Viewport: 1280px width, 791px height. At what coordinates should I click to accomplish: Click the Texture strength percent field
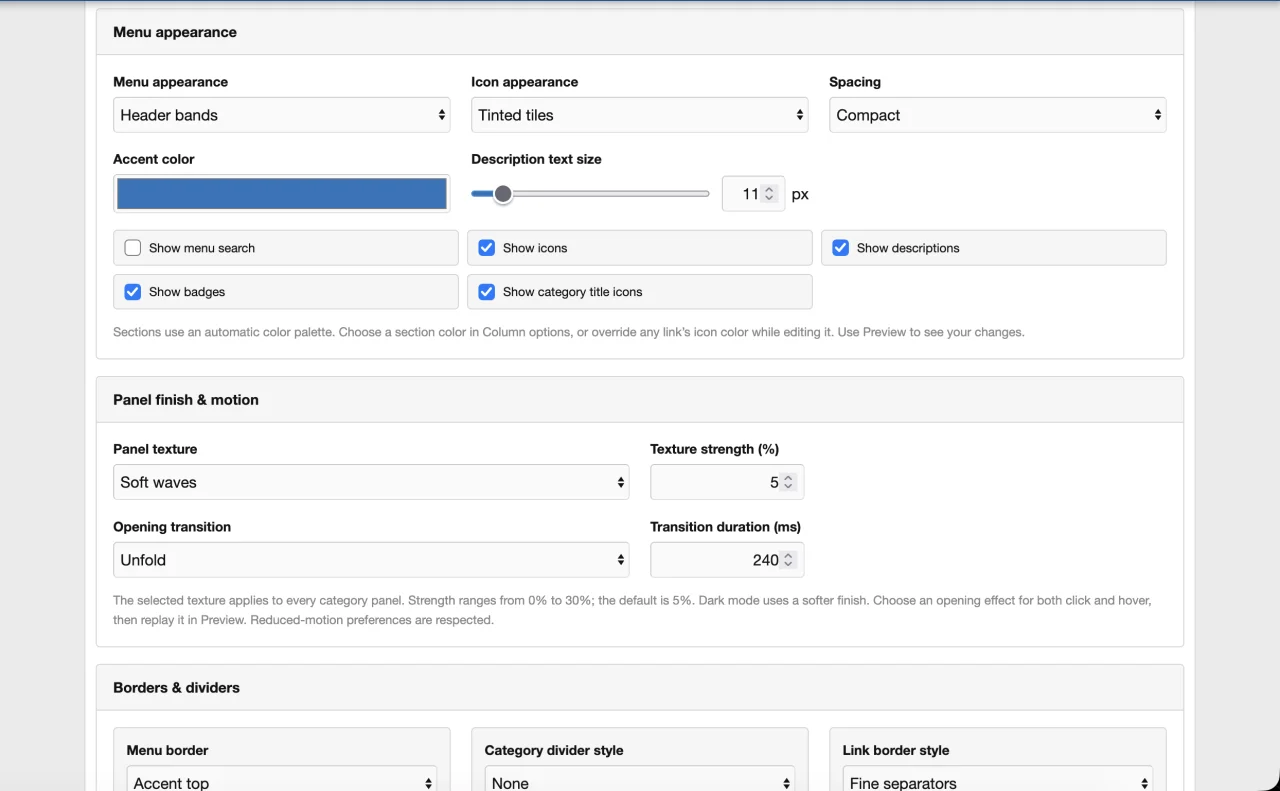click(727, 482)
